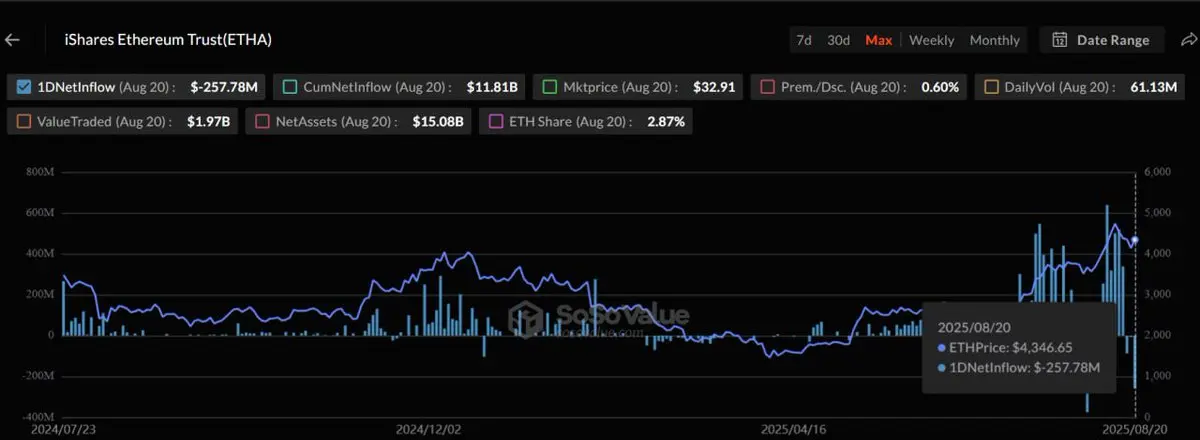Enable the ValueTraded series checkbox
The height and width of the screenshot is (440, 1200).
coord(24,122)
